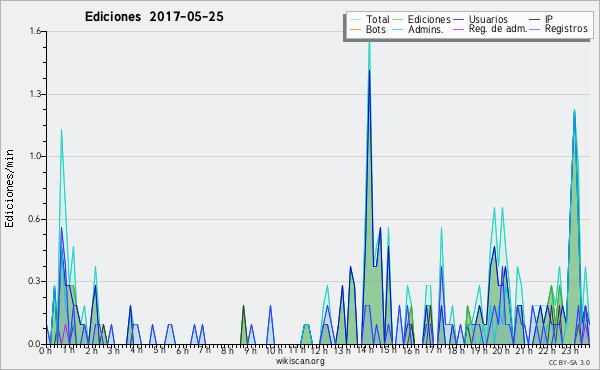This screenshot has width=600, height=370.
Task: Click the 23 h x-axis label
Action: (x=570, y=350)
